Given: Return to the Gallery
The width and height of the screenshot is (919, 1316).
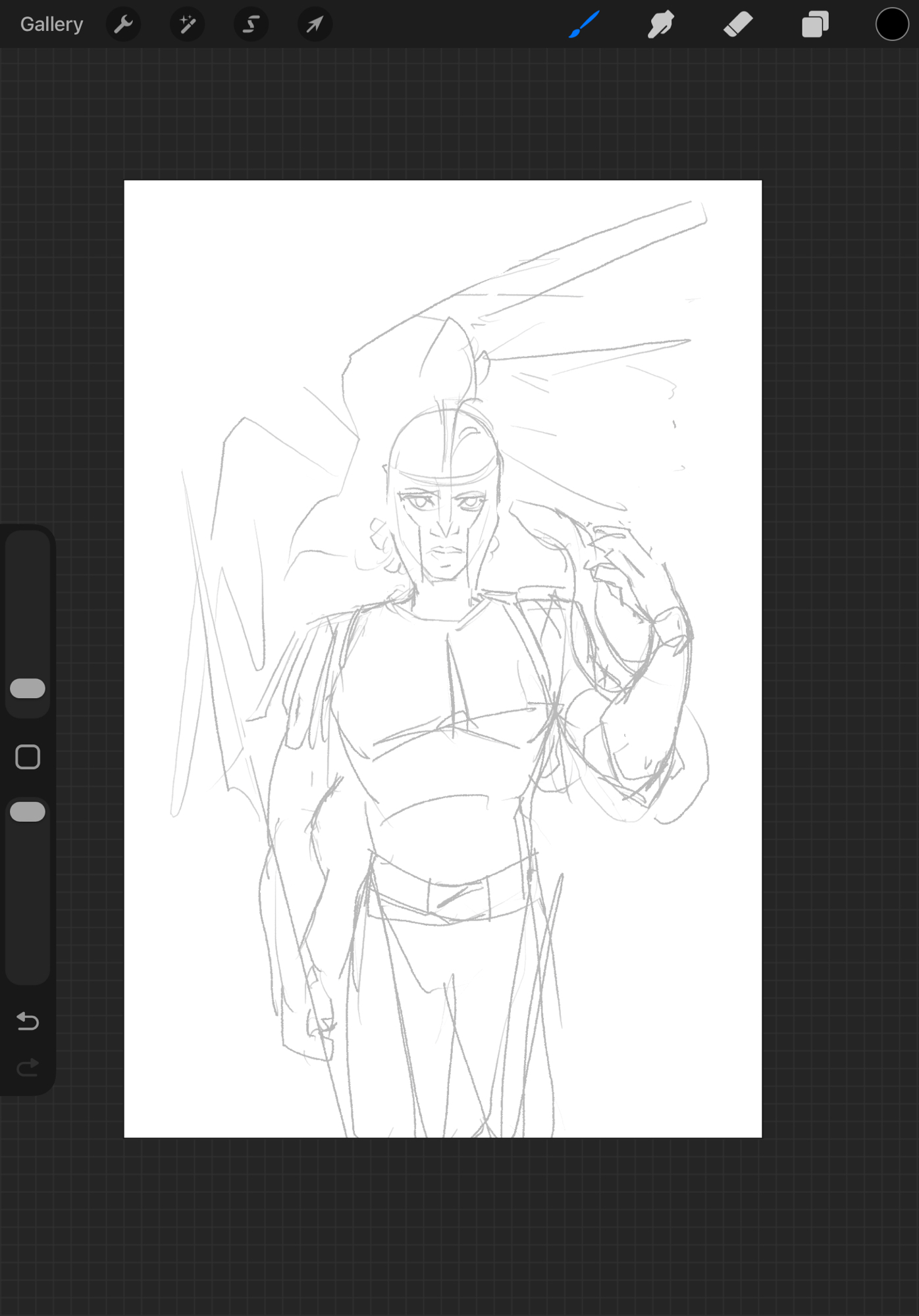Looking at the screenshot, I should (51, 24).
